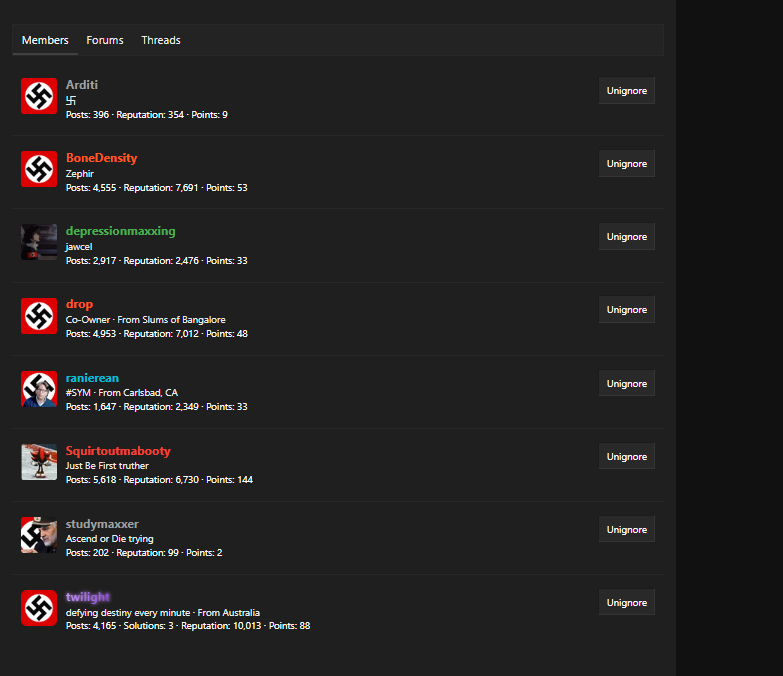Viewport: 783px width, 676px height.
Task: Click the user title 'Zephir'
Action: click(x=79, y=174)
